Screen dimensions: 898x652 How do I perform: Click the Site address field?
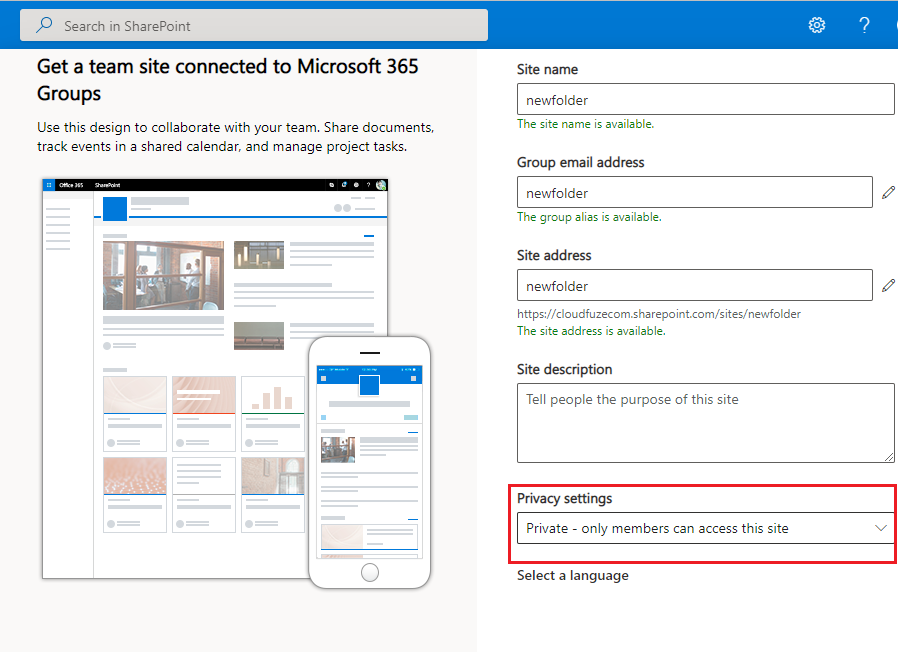(x=695, y=285)
